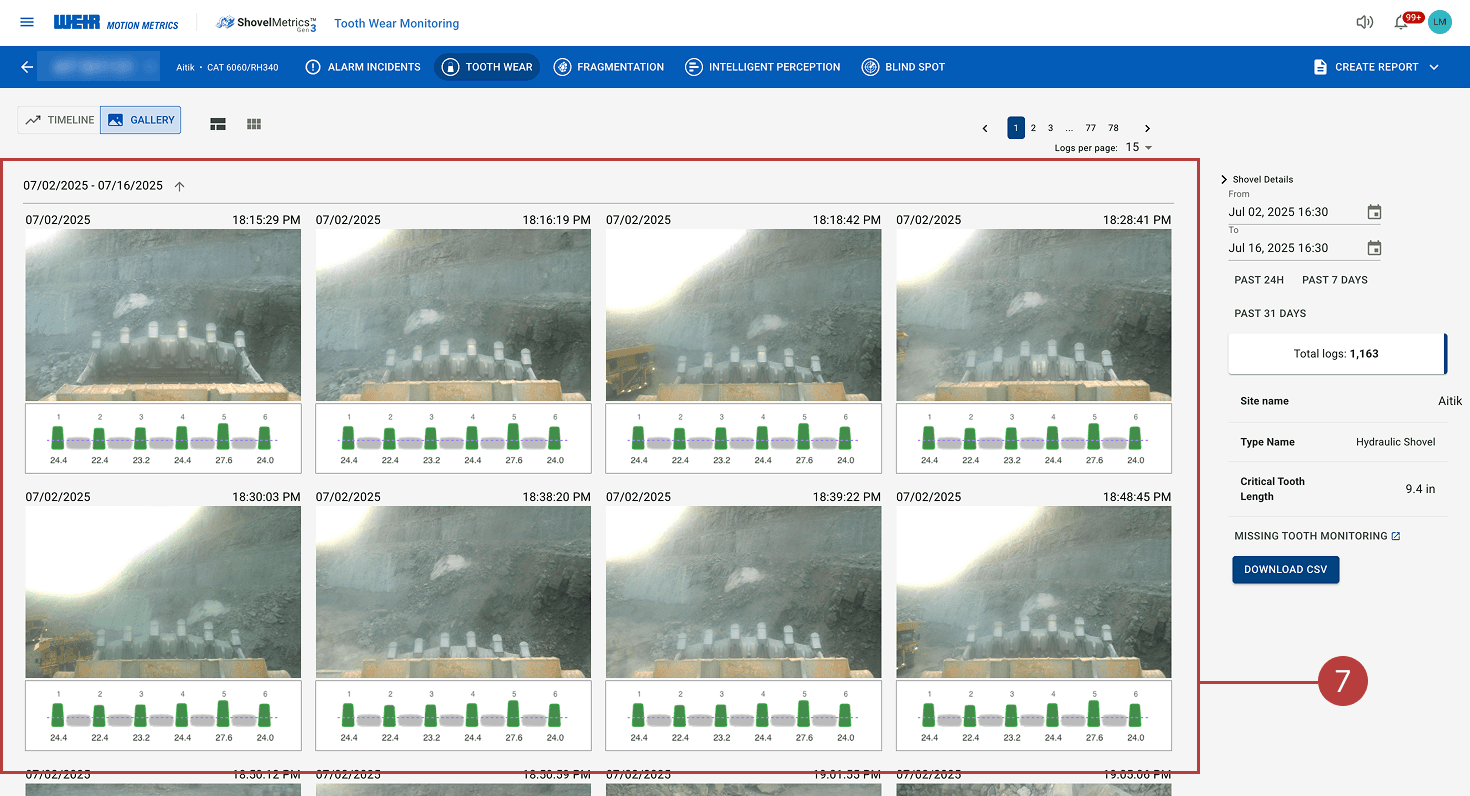The height and width of the screenshot is (796, 1470).
Task: Open the 18:30:03 PM shovel image
Action: point(163,592)
